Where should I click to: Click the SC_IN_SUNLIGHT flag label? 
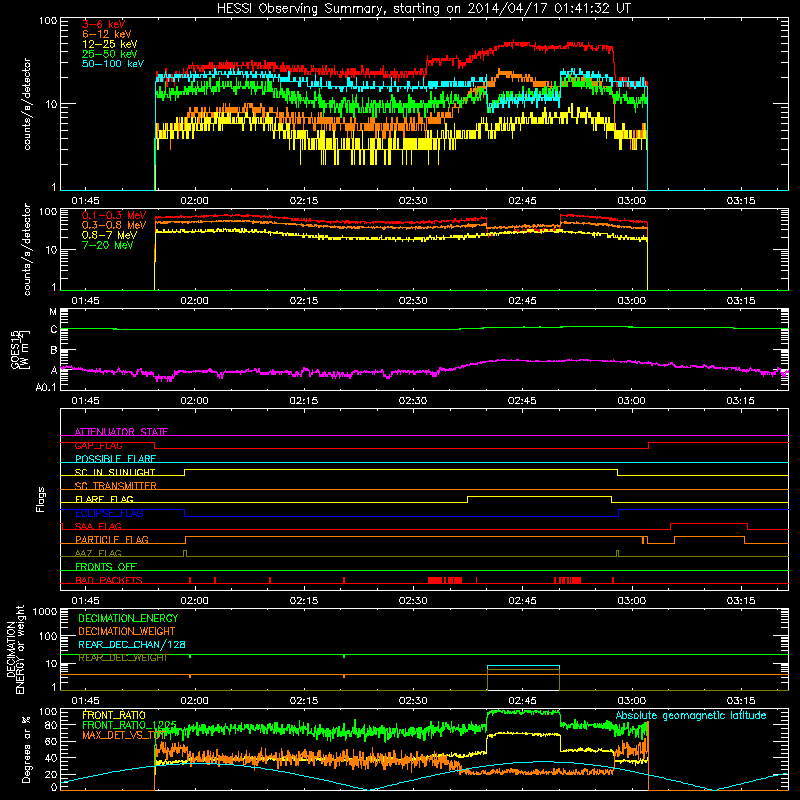pyautogui.click(x=115, y=472)
